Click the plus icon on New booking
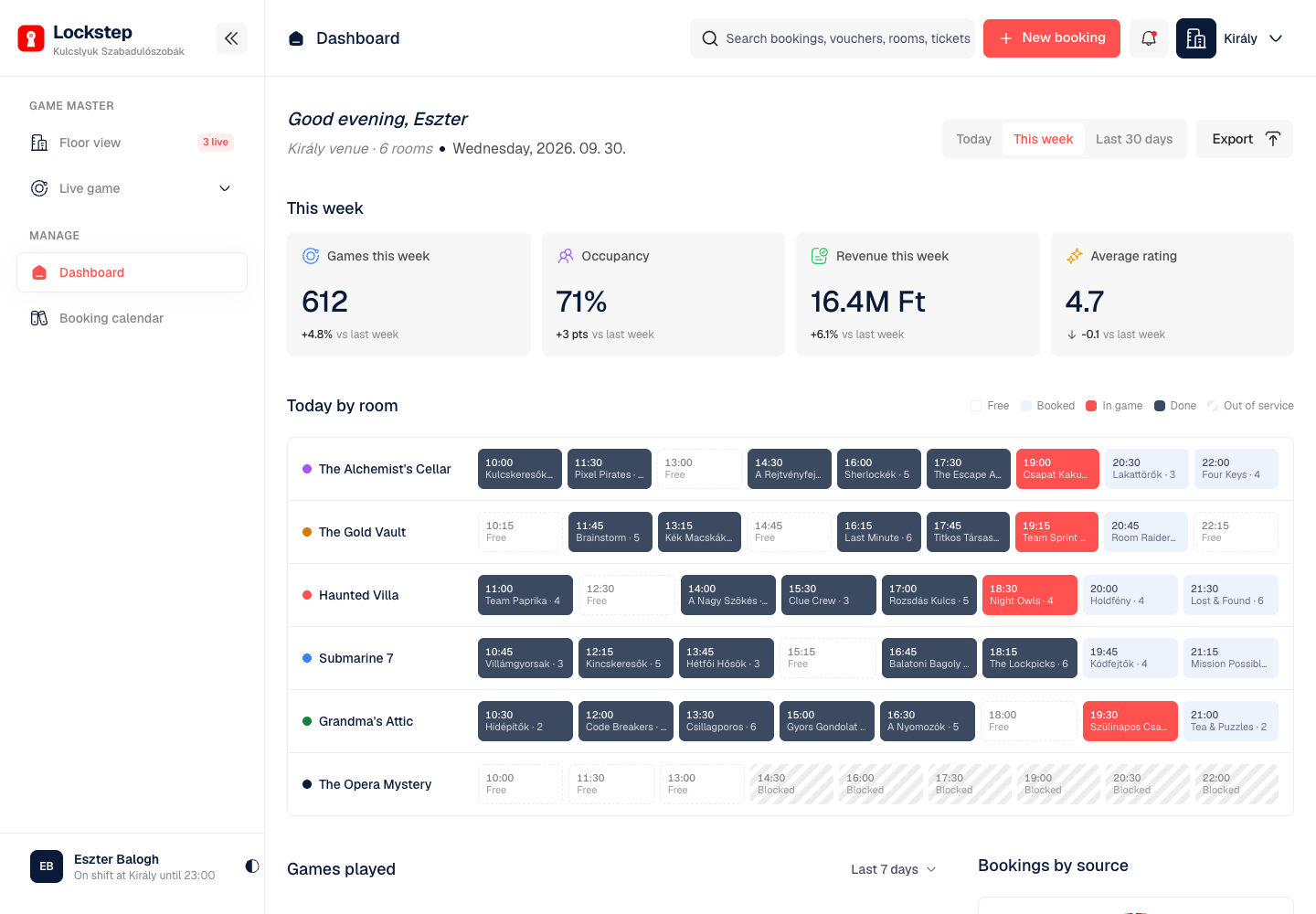 coord(1006,38)
